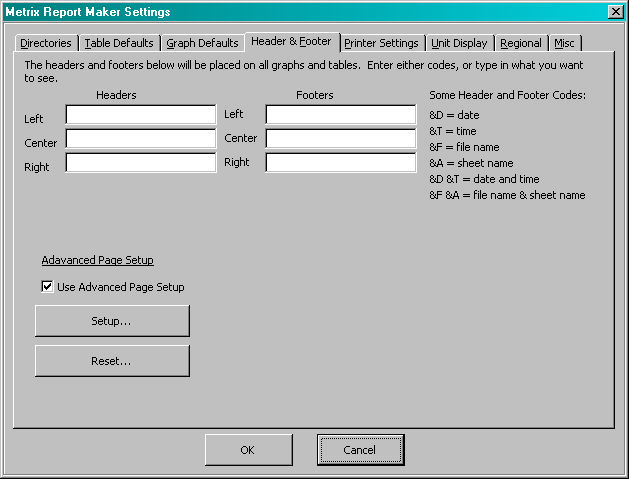Click the Reset... button

[x=112, y=361]
